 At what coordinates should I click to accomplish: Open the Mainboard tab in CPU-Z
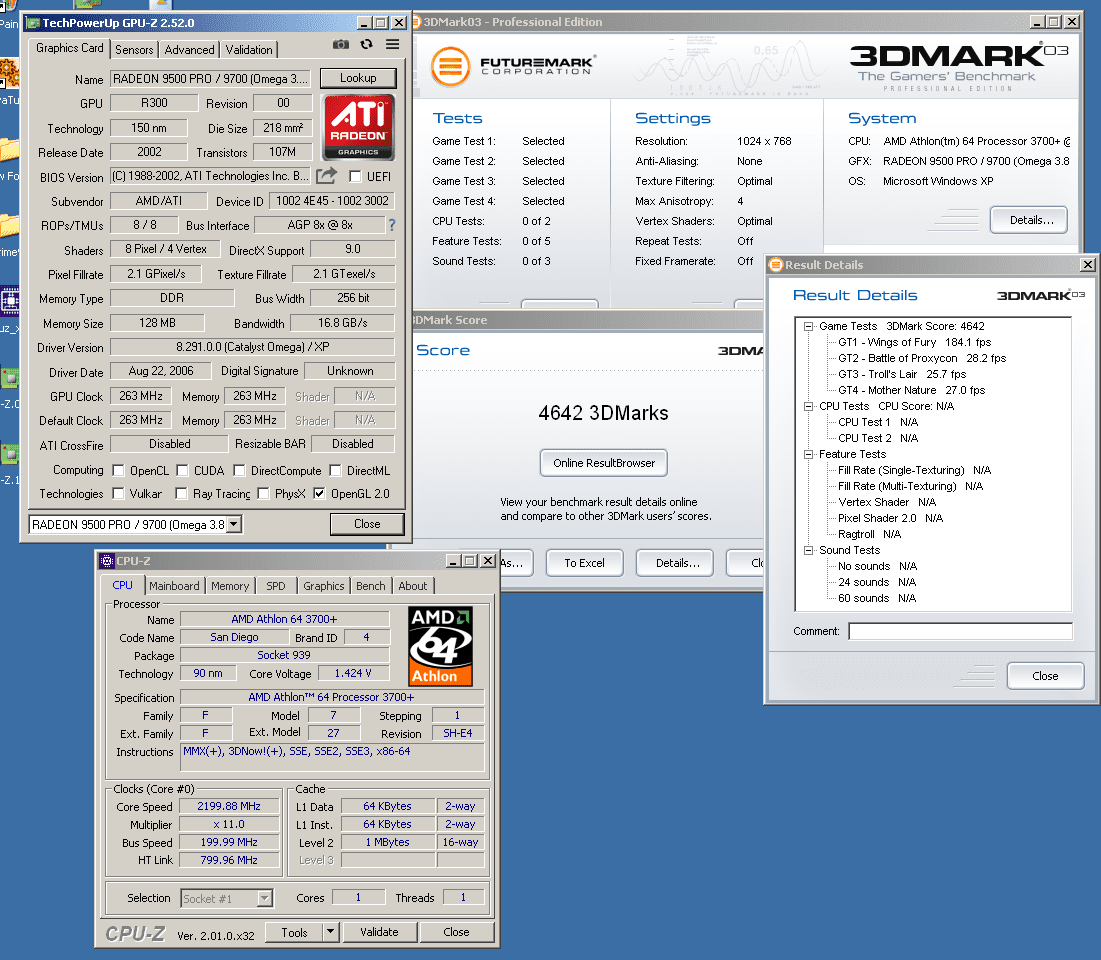click(x=174, y=586)
